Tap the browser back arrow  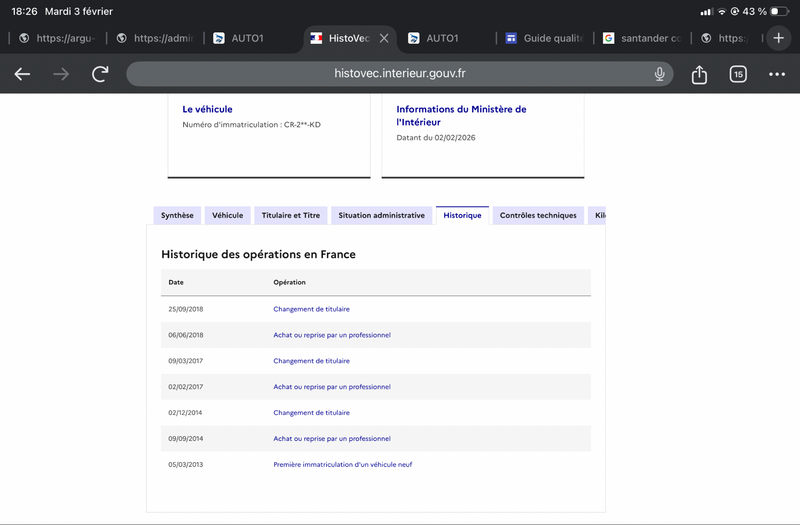click(22, 74)
